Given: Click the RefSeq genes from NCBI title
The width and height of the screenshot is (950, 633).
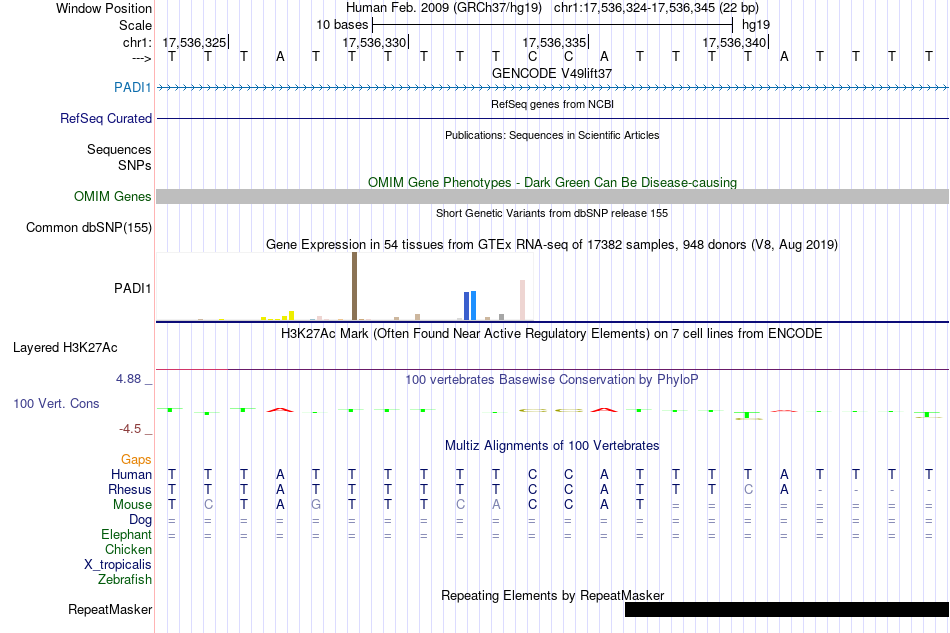Looking at the screenshot, I should pyautogui.click(x=552, y=104).
